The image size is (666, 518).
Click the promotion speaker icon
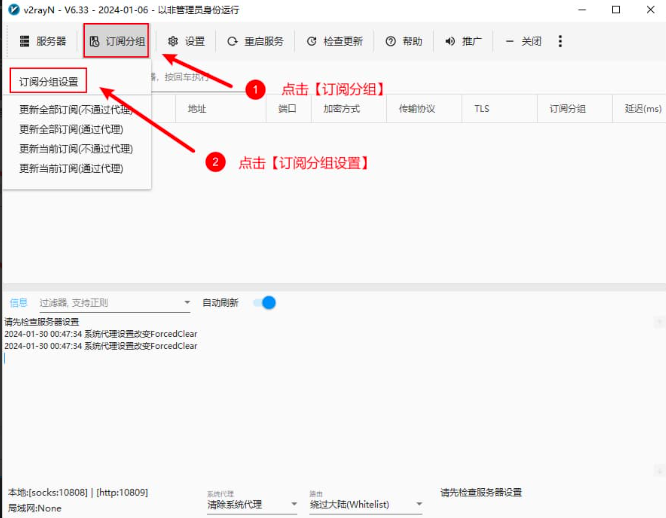[450, 41]
